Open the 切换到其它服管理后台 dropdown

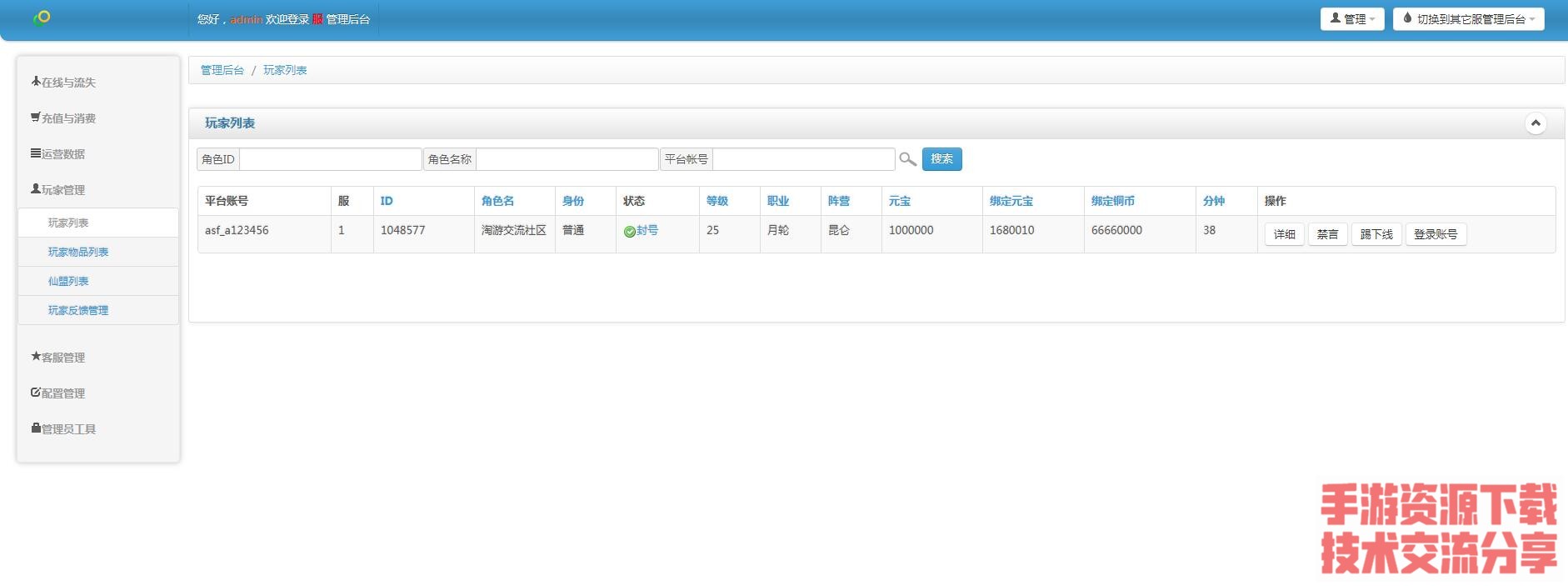tap(1468, 19)
